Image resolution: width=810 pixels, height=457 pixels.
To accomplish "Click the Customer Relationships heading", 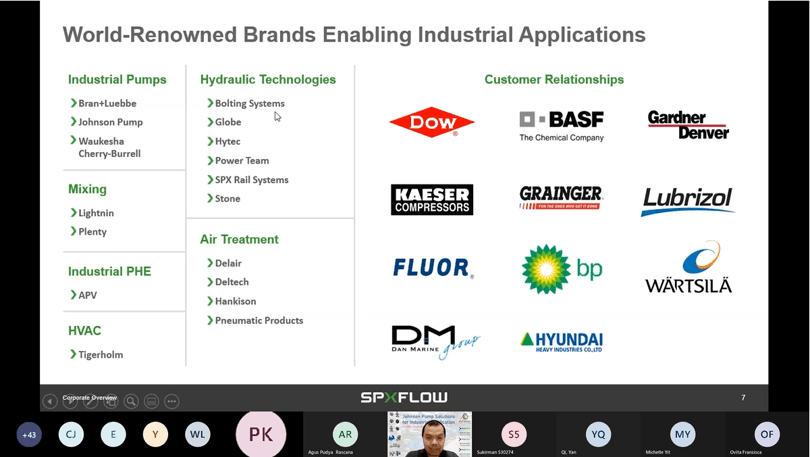I will tap(554, 80).
